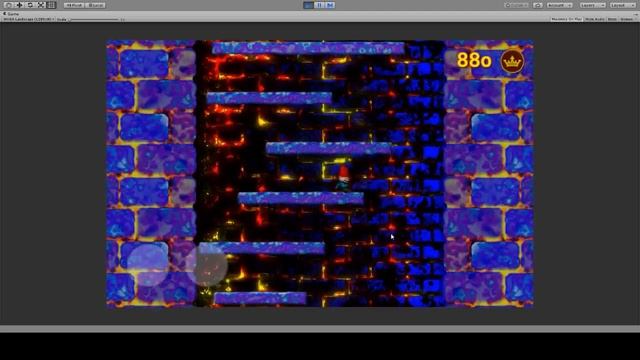Open the Account dropdown

tap(560, 5)
